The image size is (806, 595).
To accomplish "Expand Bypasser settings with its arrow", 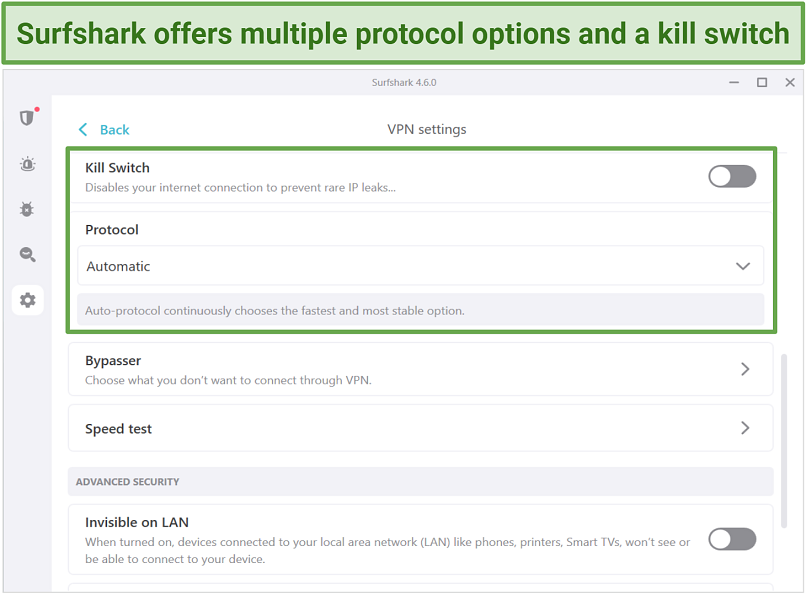I will click(745, 369).
